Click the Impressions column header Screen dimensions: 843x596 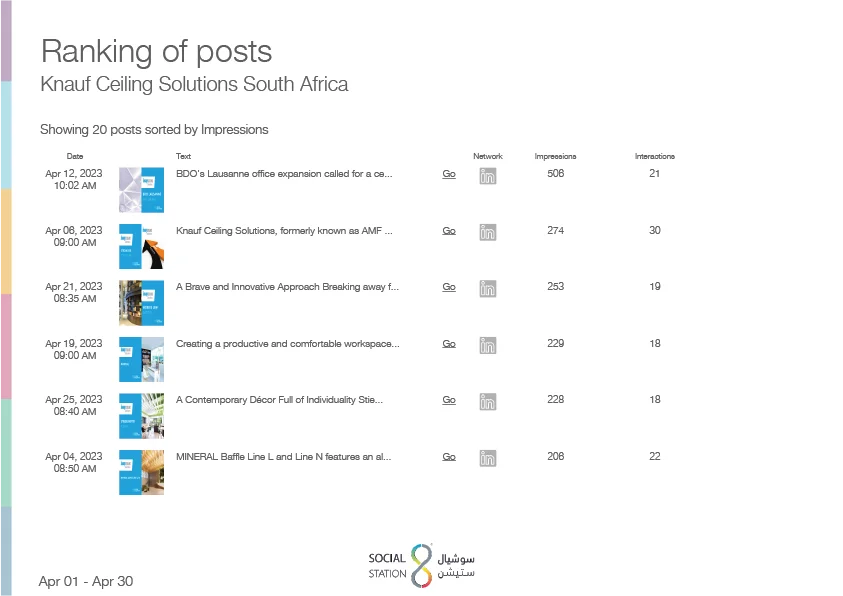coord(555,156)
